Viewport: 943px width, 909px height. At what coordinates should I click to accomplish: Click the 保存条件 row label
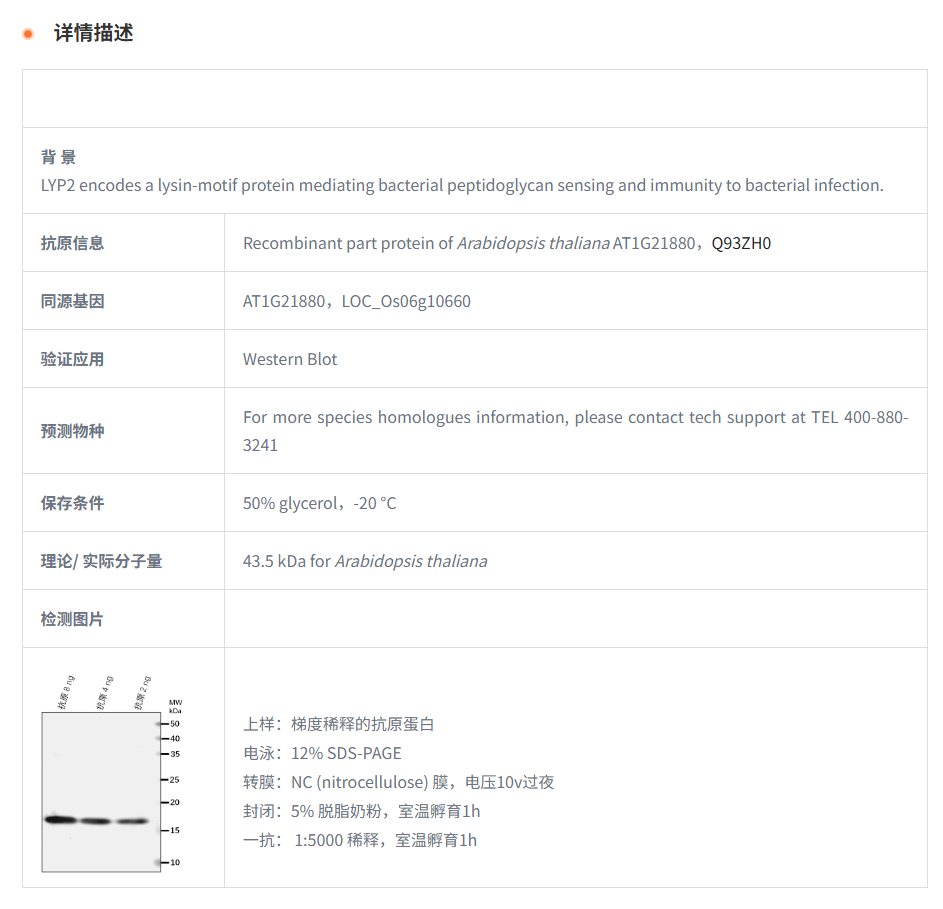click(72, 503)
